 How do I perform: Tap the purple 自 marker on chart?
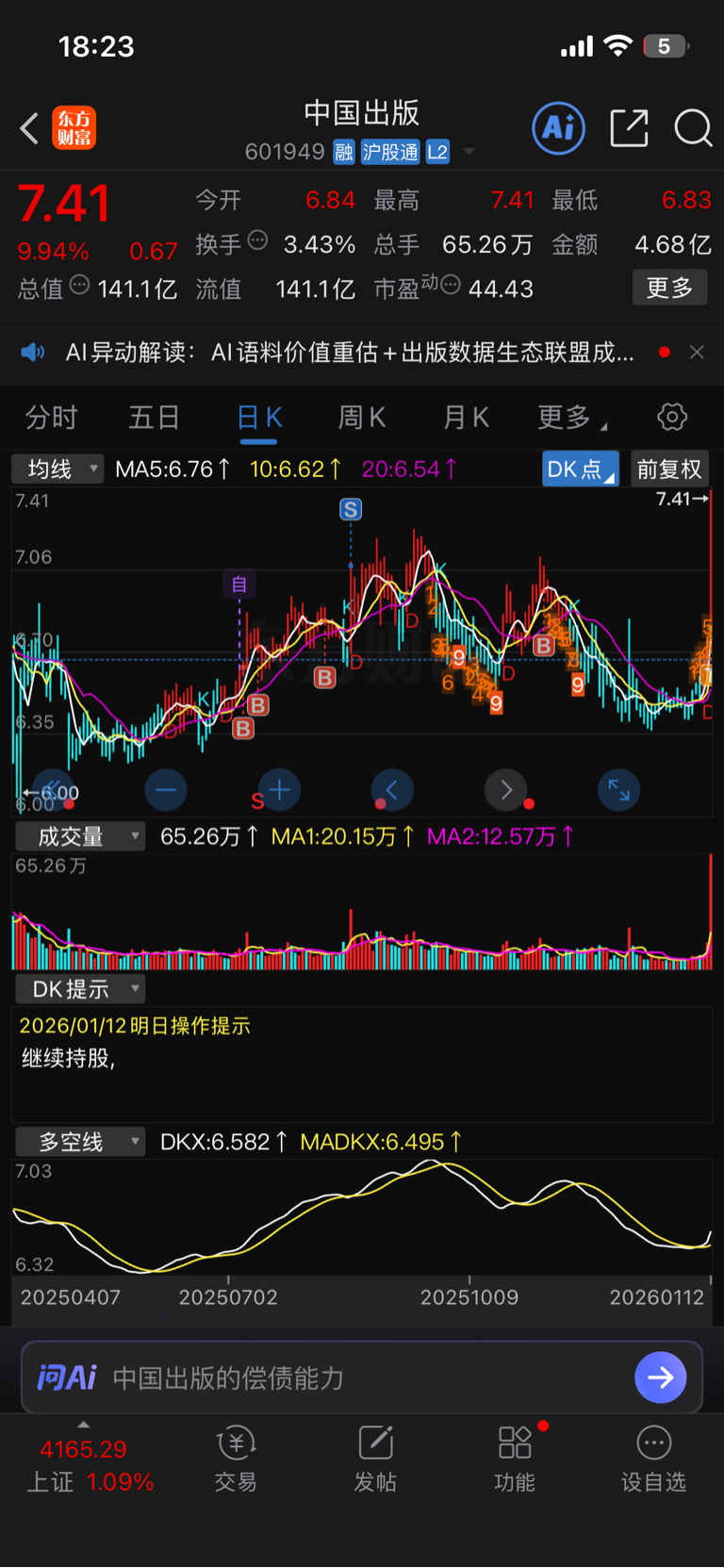click(239, 585)
